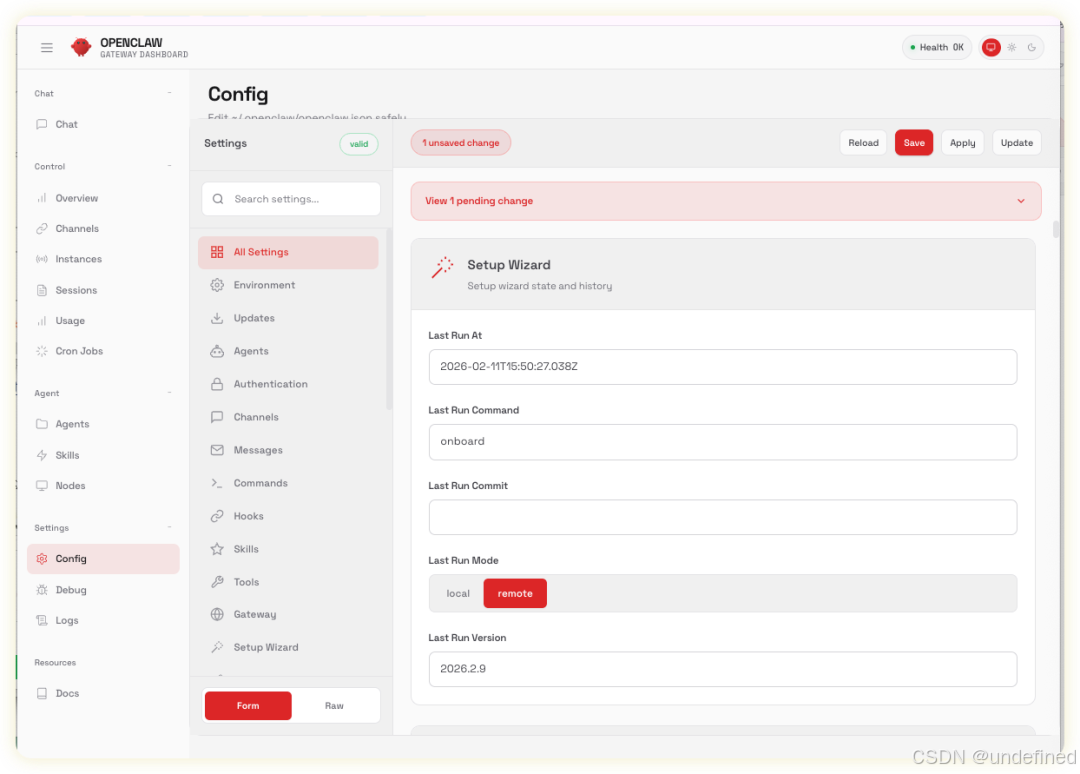Click the OpenClaw red lobster logo
This screenshot has width=1080, height=774.
click(x=81, y=47)
